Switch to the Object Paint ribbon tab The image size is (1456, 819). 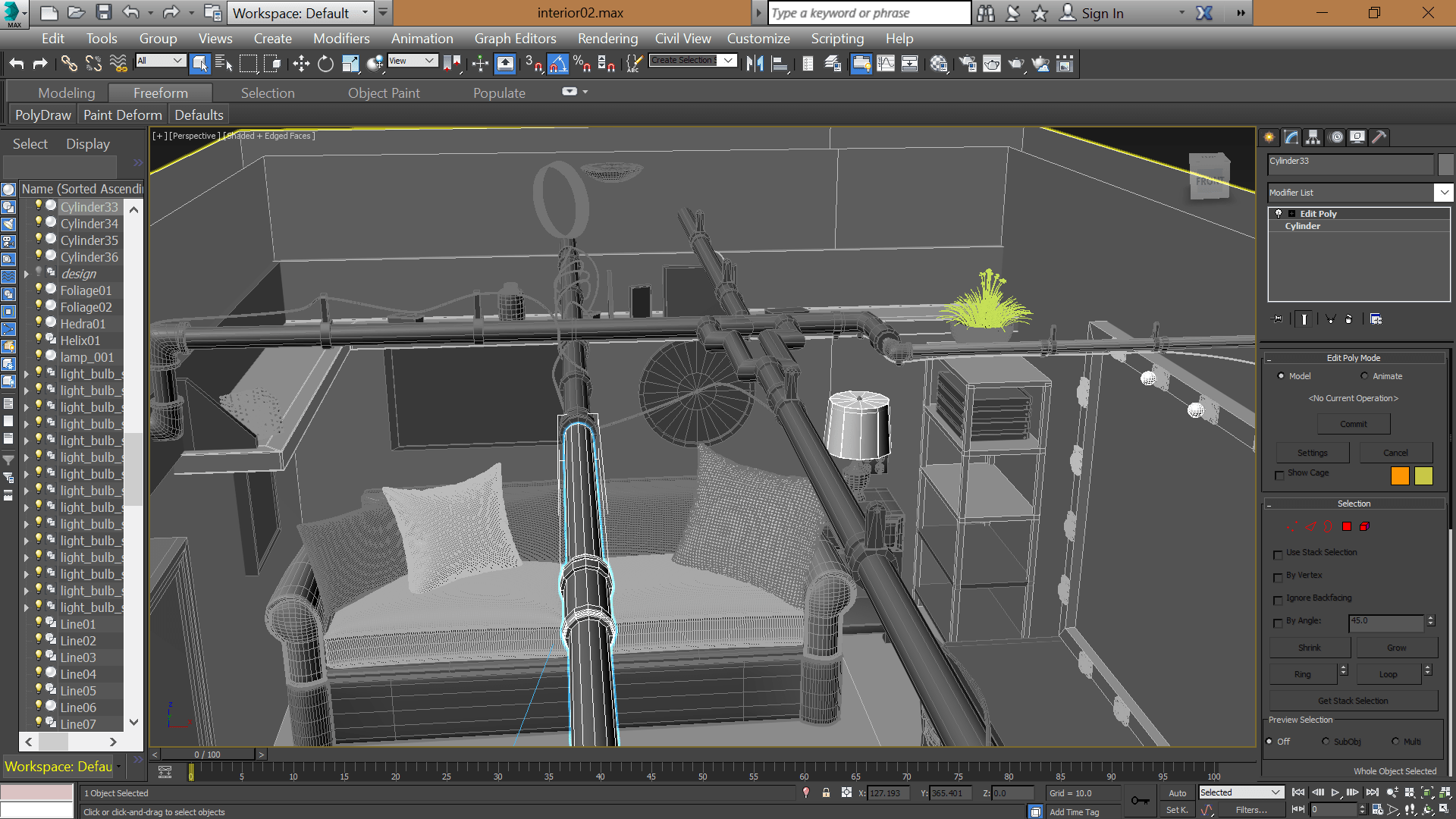coord(384,93)
